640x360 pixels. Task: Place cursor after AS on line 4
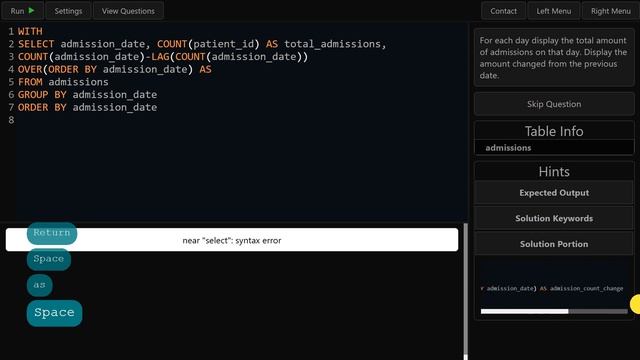pos(212,69)
